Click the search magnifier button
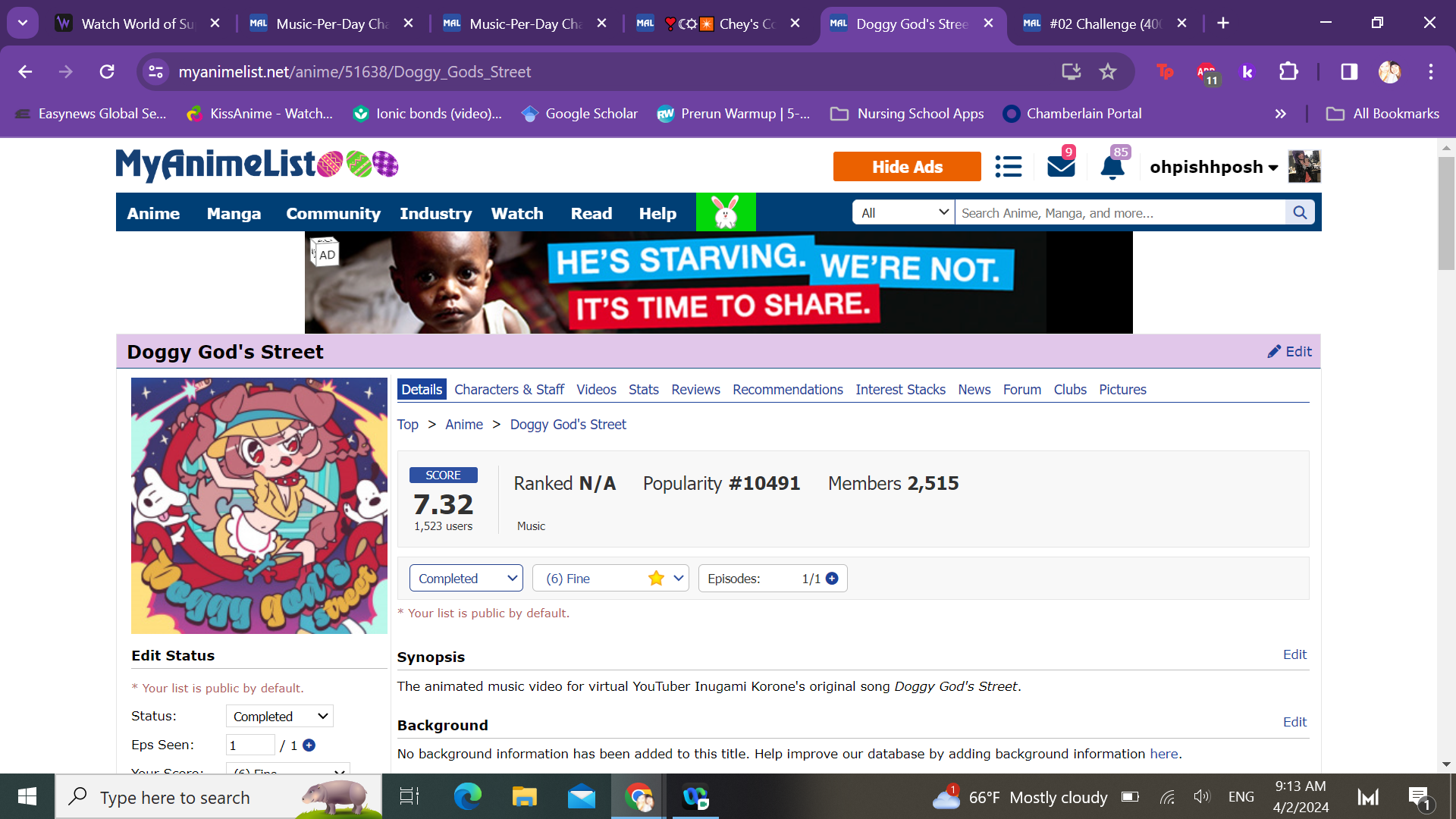 point(1300,212)
